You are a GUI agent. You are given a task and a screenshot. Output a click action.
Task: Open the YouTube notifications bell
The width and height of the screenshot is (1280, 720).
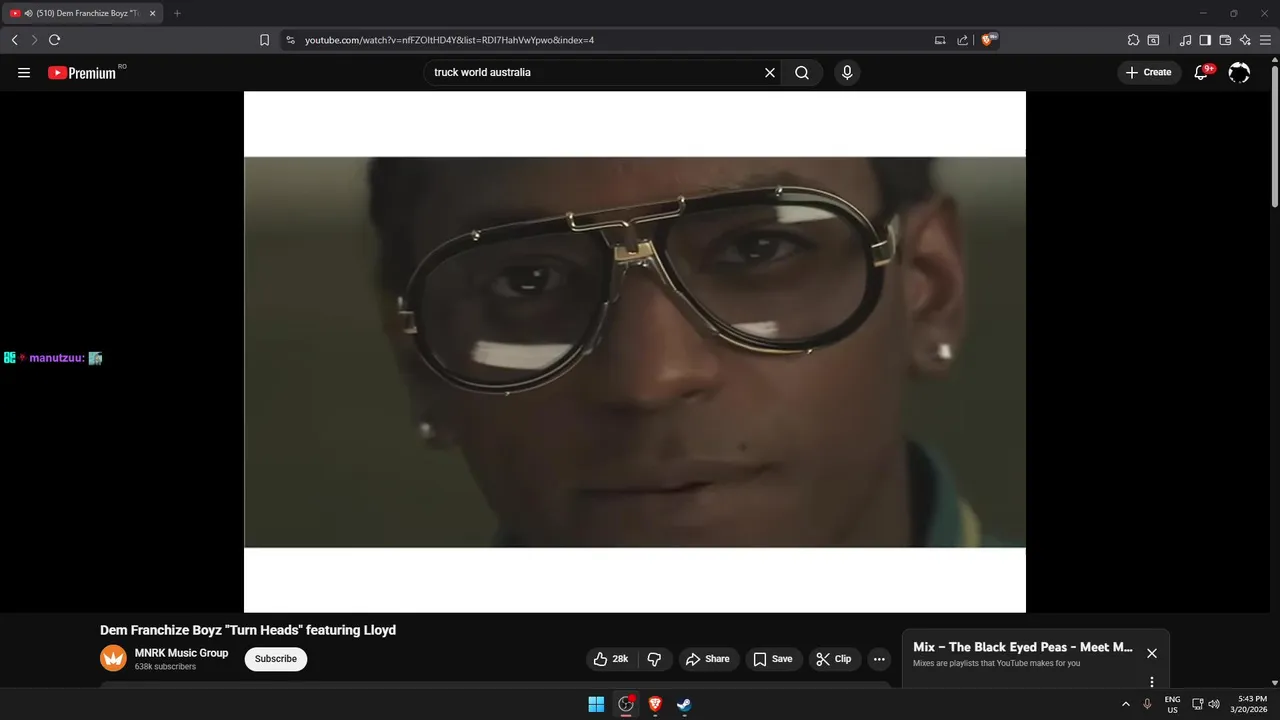coord(1202,72)
